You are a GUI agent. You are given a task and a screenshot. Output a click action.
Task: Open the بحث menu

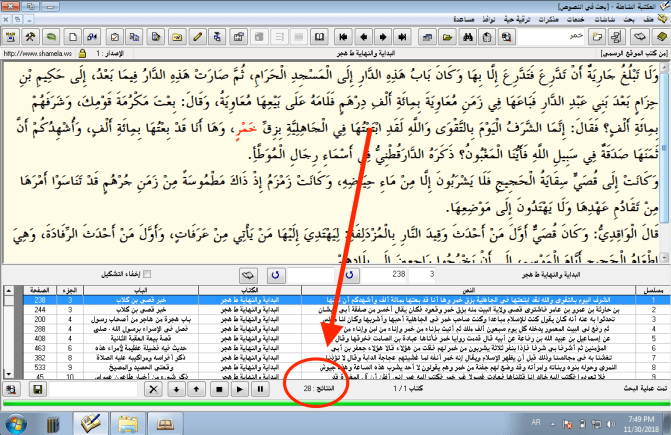coord(629,20)
